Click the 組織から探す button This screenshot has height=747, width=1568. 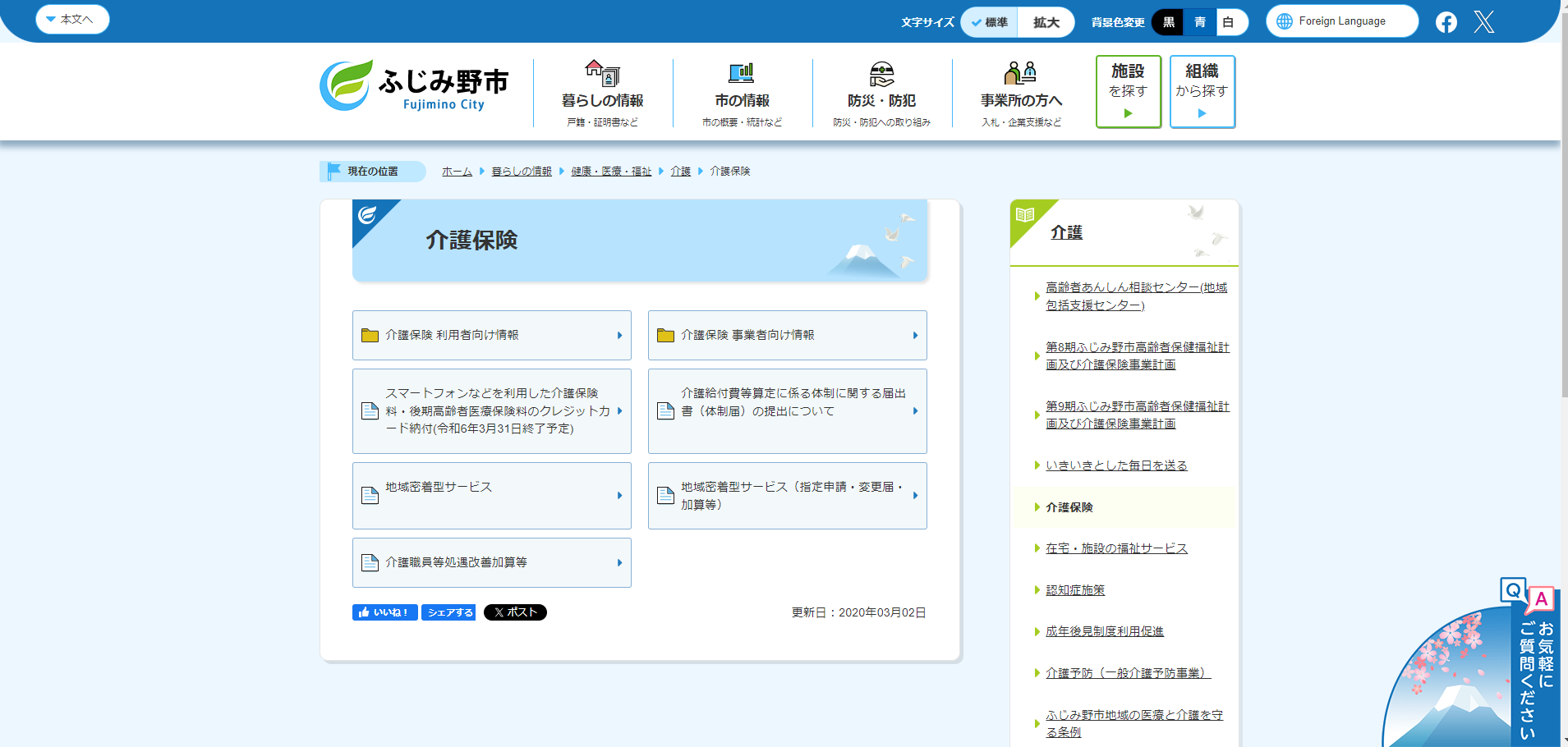tap(1202, 91)
